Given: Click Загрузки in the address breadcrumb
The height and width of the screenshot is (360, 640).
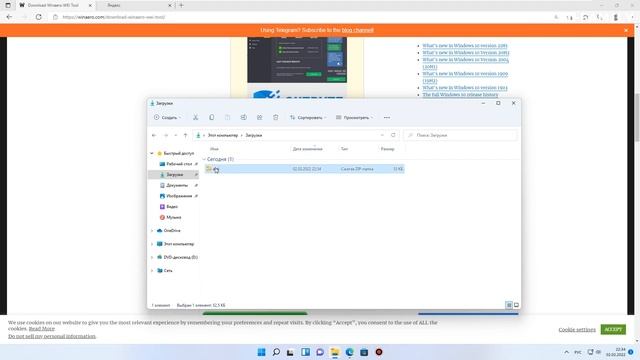Looking at the screenshot, I should 253,135.
